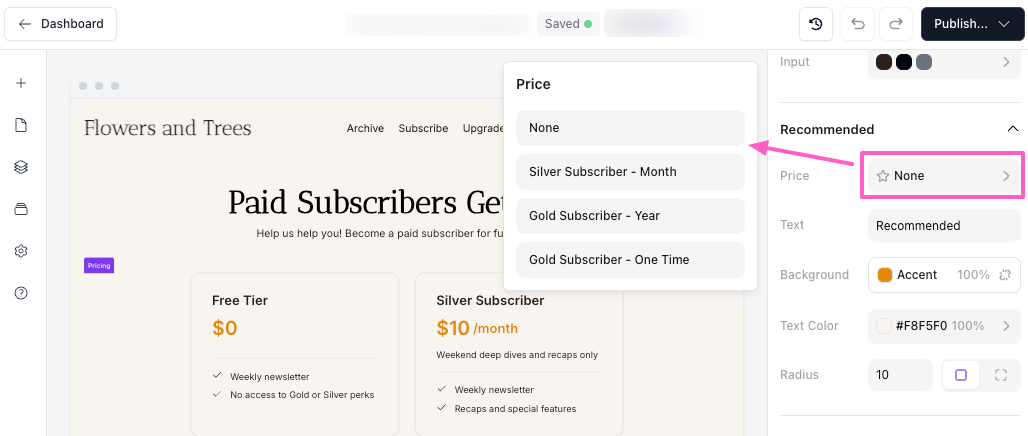
Task: Click the detach accent style icon
Action: [1005, 275]
